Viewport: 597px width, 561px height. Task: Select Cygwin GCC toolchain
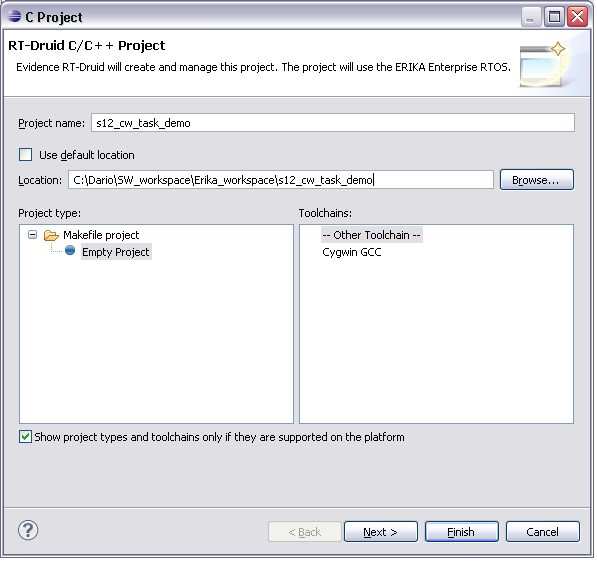click(352, 254)
